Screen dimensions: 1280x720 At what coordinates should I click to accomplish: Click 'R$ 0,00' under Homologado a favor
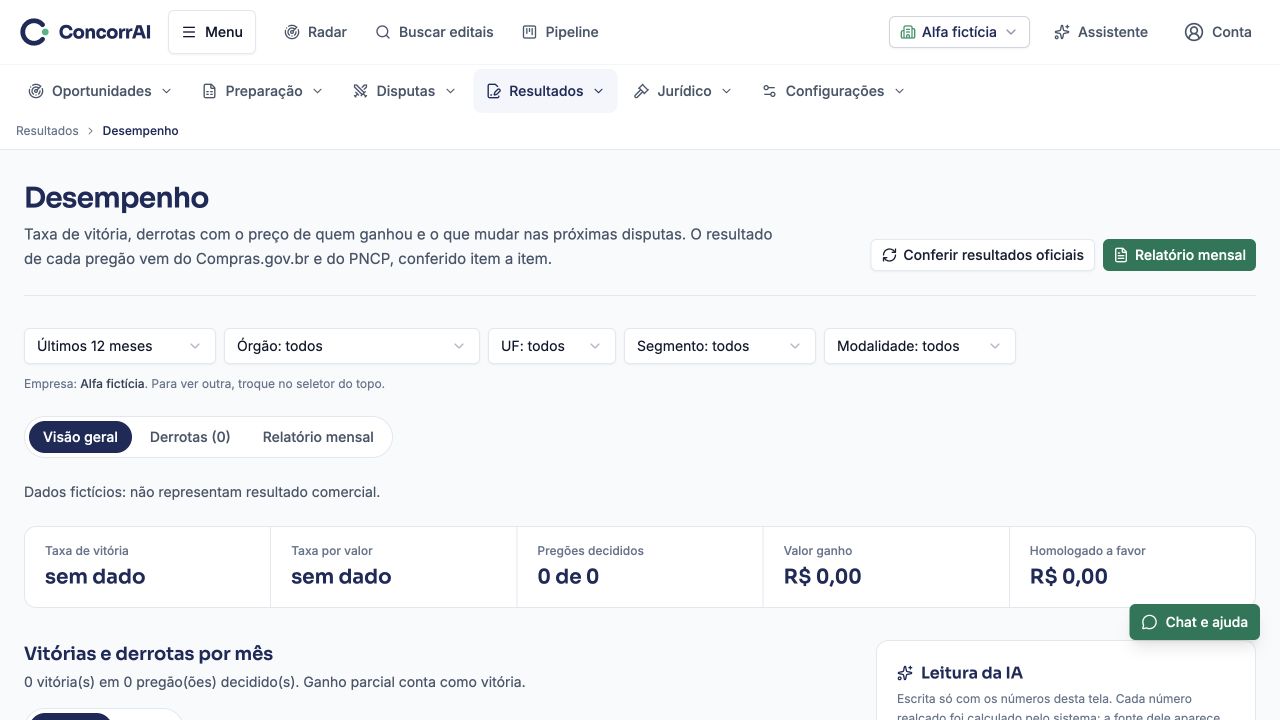tap(1069, 576)
